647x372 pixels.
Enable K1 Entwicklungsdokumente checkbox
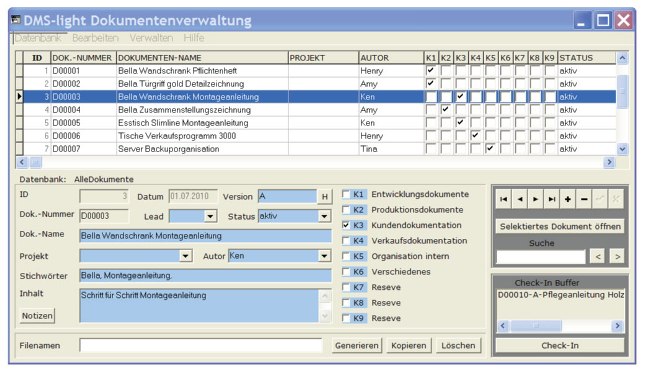tap(346, 194)
